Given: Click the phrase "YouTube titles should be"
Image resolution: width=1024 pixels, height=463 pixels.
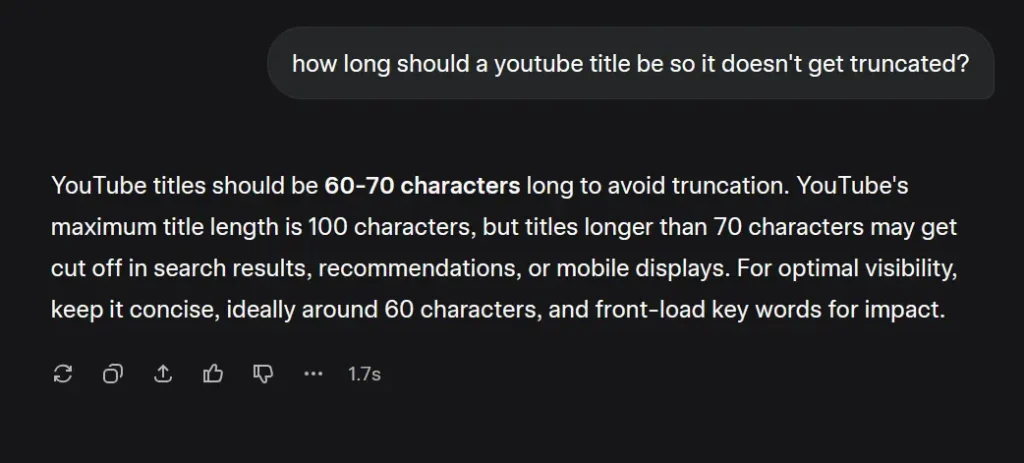Looking at the screenshot, I should click(184, 186).
